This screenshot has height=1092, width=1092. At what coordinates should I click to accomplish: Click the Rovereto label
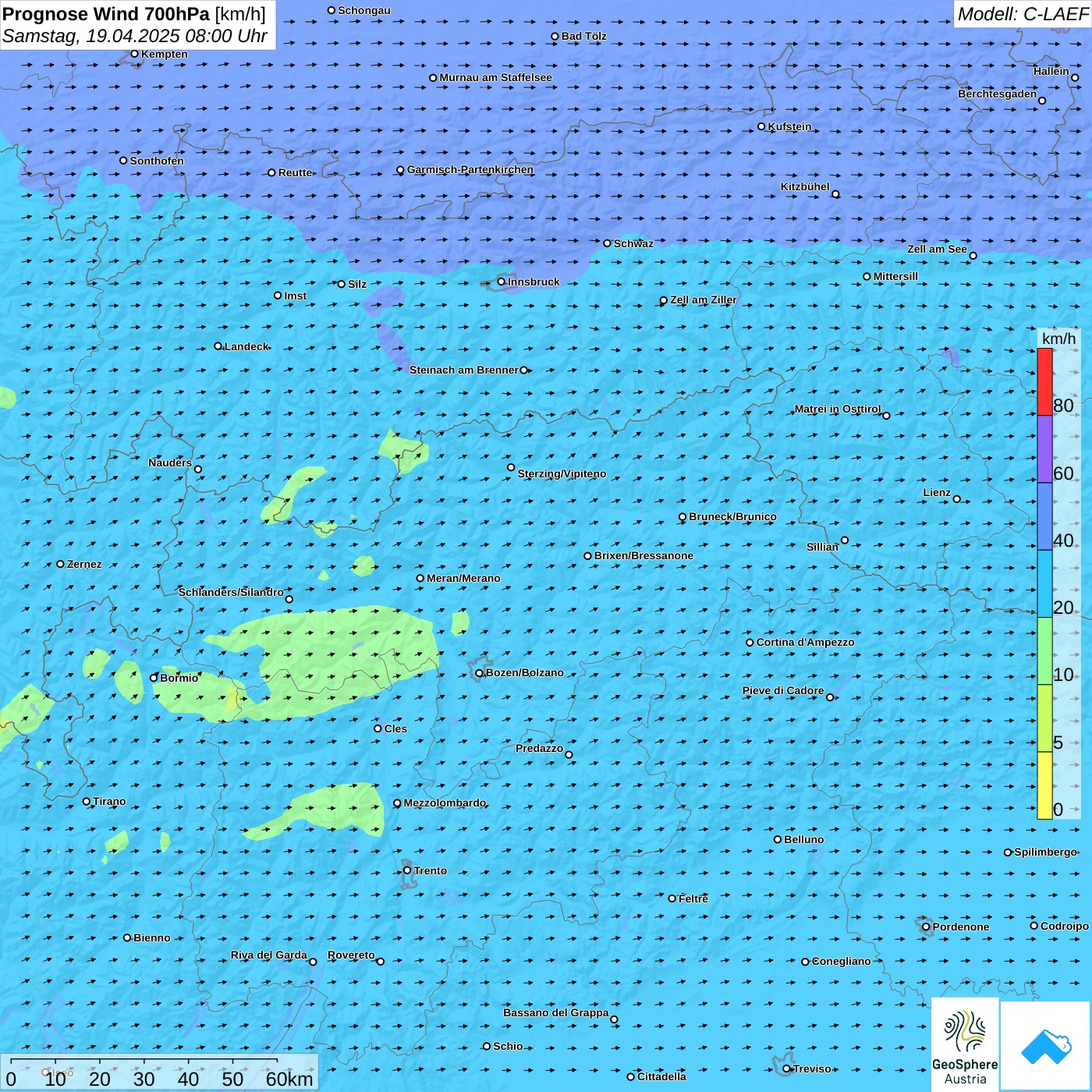pyautogui.click(x=351, y=955)
